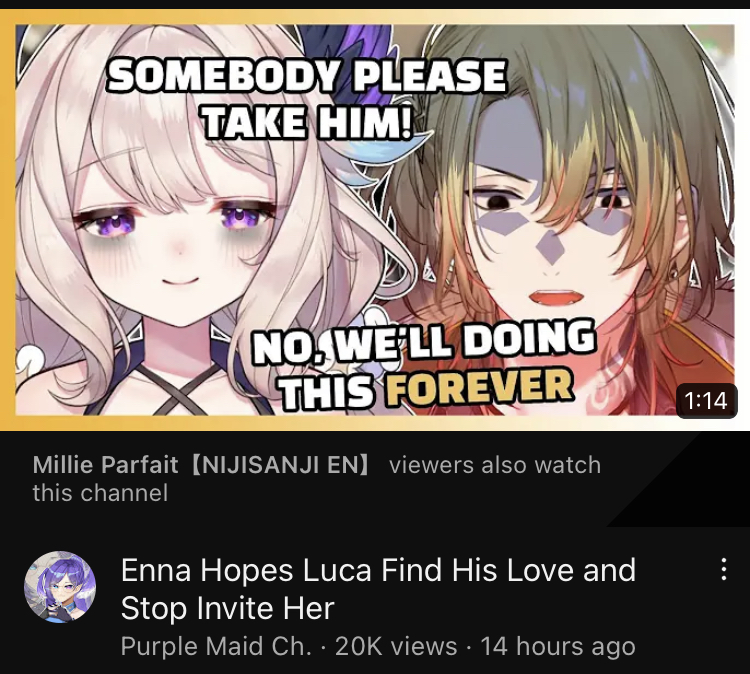The image size is (750, 674).
Task: Click the Millie Parfait【NIJISANJI EN】 label
Action: coord(201,465)
